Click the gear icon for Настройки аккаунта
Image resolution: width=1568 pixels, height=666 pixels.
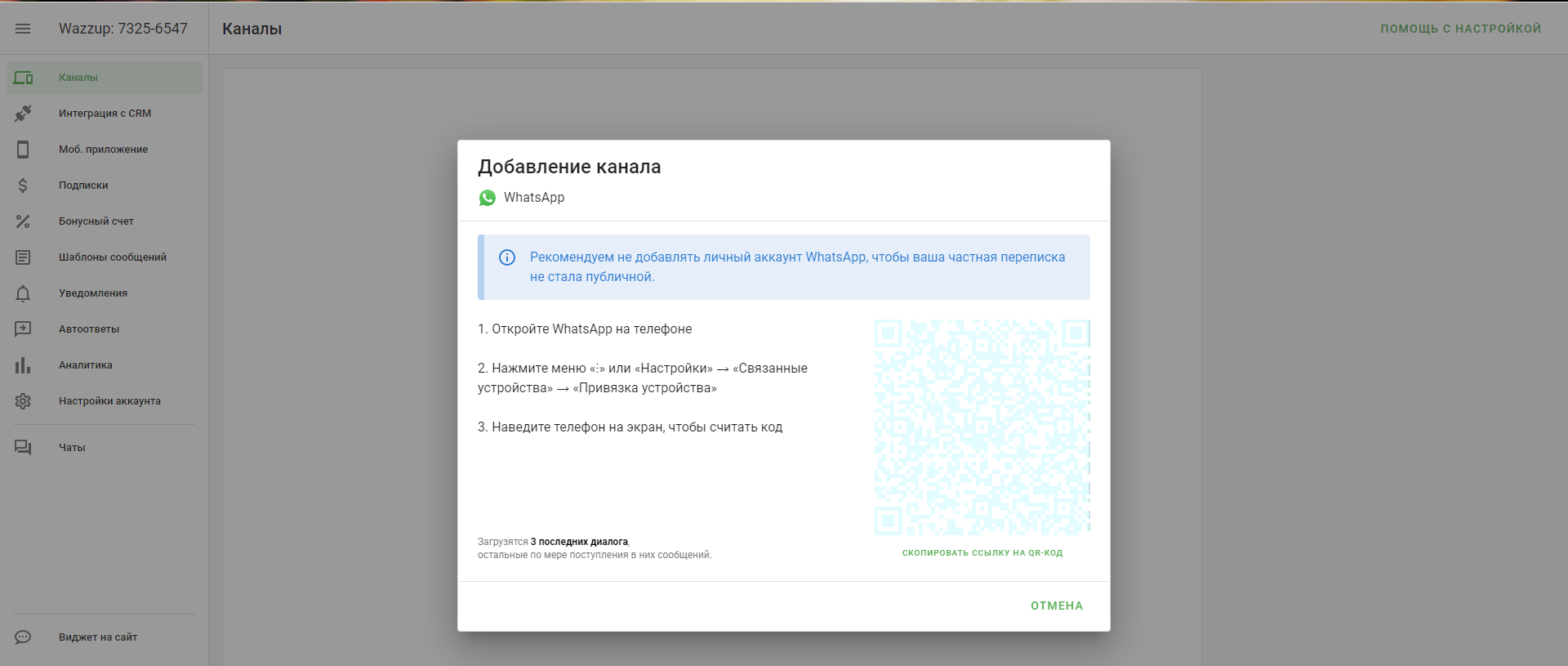(23, 401)
